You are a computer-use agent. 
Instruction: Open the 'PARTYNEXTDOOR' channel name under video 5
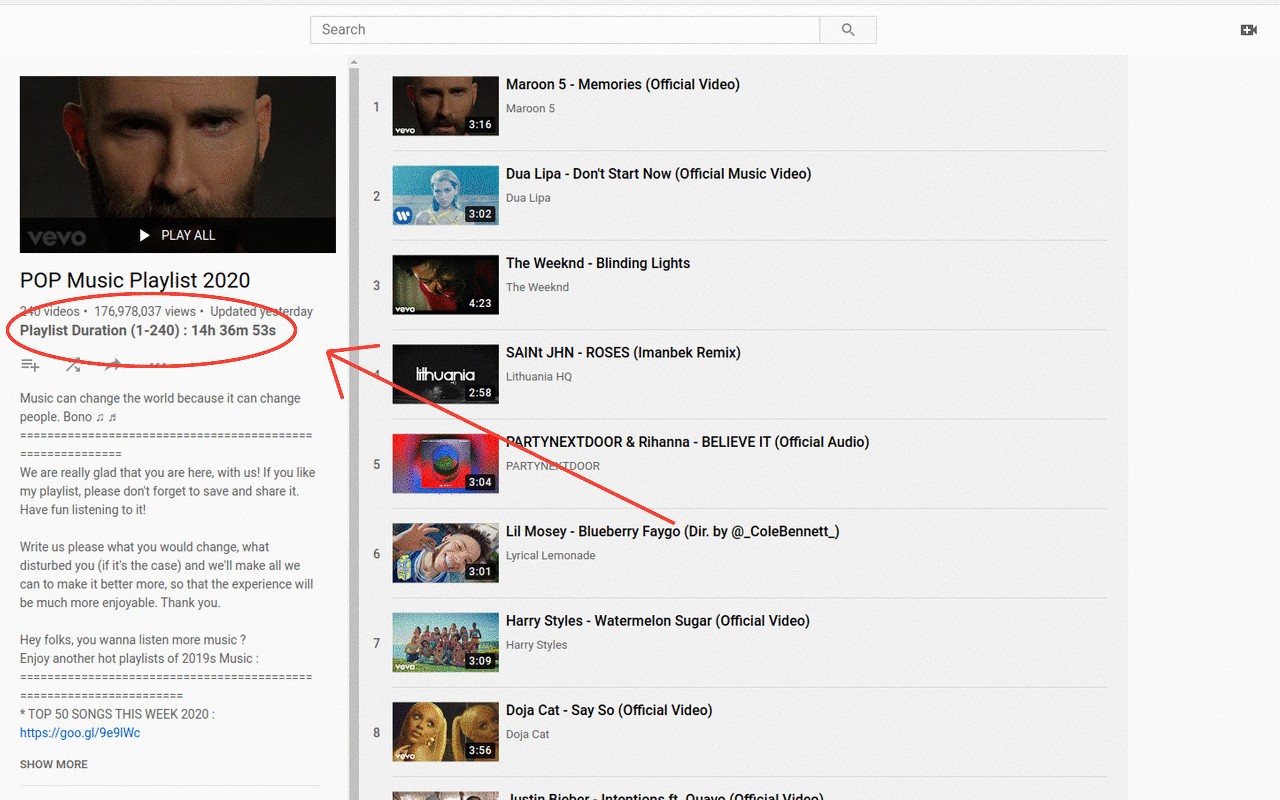click(553, 466)
